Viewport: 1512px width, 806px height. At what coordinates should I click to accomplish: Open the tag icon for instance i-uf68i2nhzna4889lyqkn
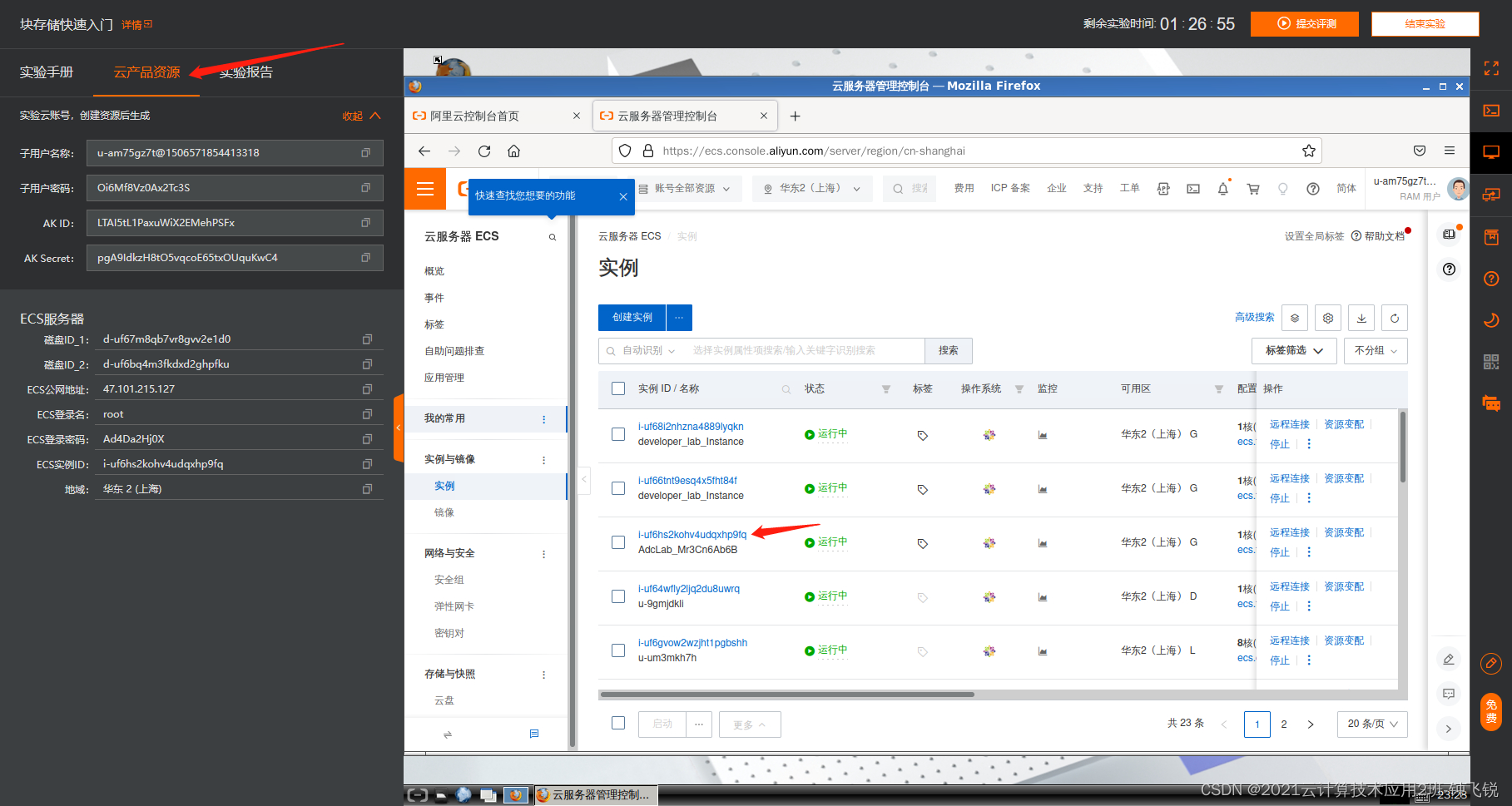point(923,435)
